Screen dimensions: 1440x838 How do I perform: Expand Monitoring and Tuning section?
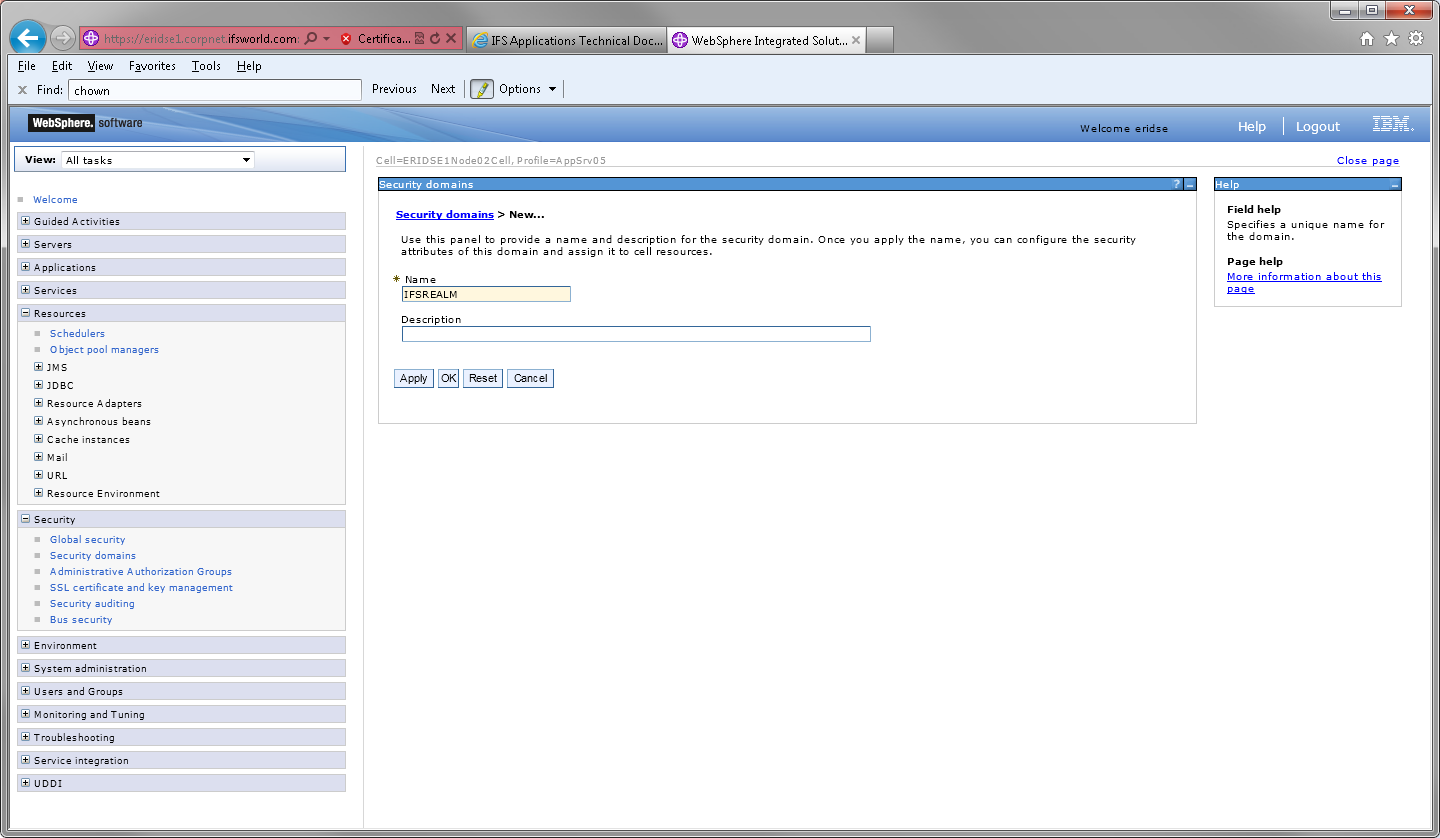tap(26, 714)
